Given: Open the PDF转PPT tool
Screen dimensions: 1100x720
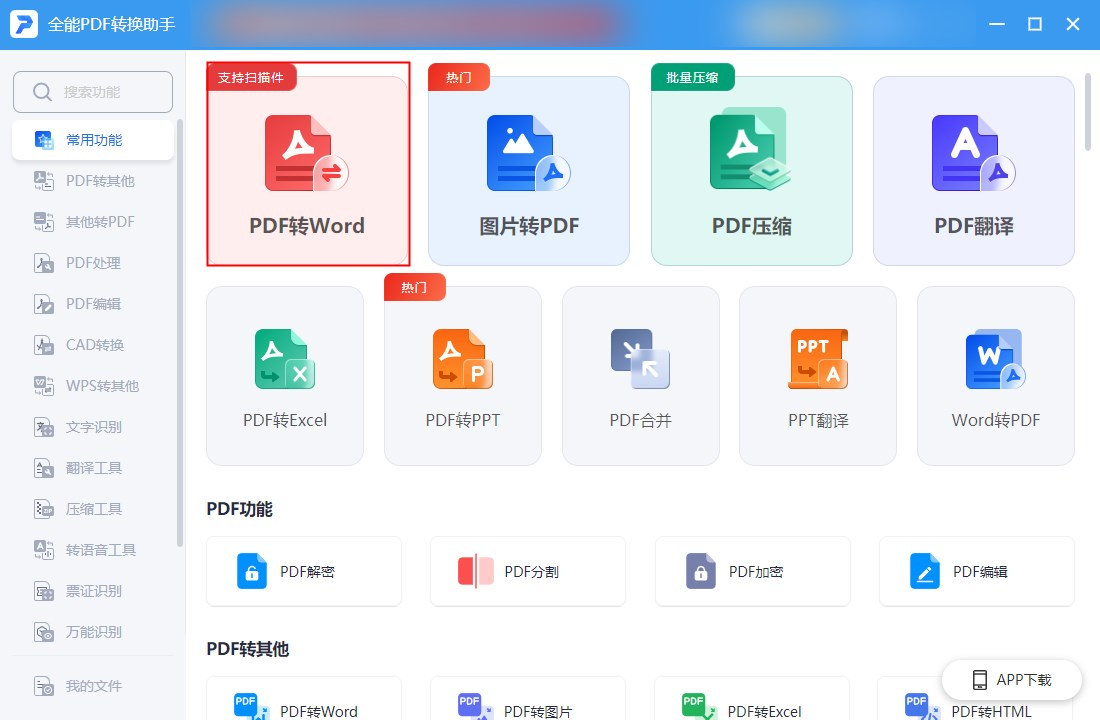Looking at the screenshot, I should [462, 375].
